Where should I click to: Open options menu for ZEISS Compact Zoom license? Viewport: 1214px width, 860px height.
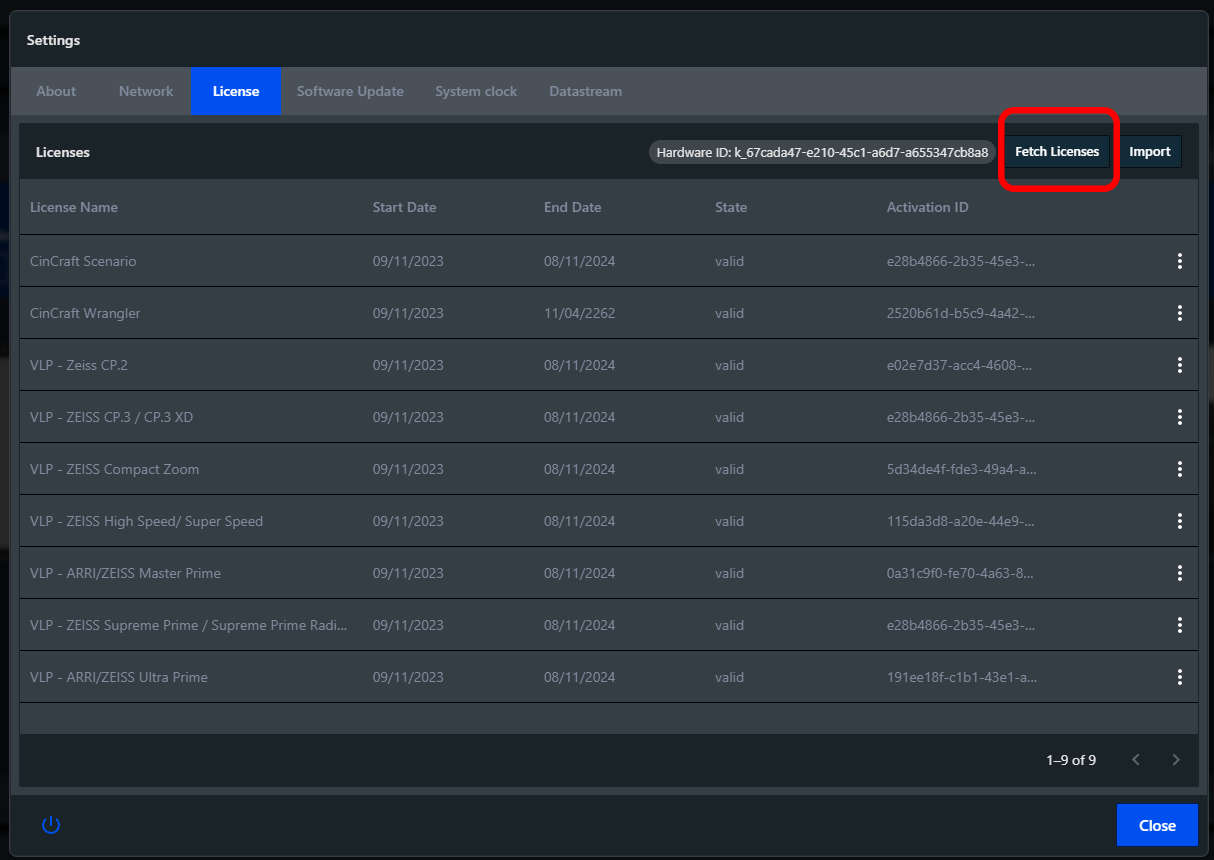[1180, 469]
